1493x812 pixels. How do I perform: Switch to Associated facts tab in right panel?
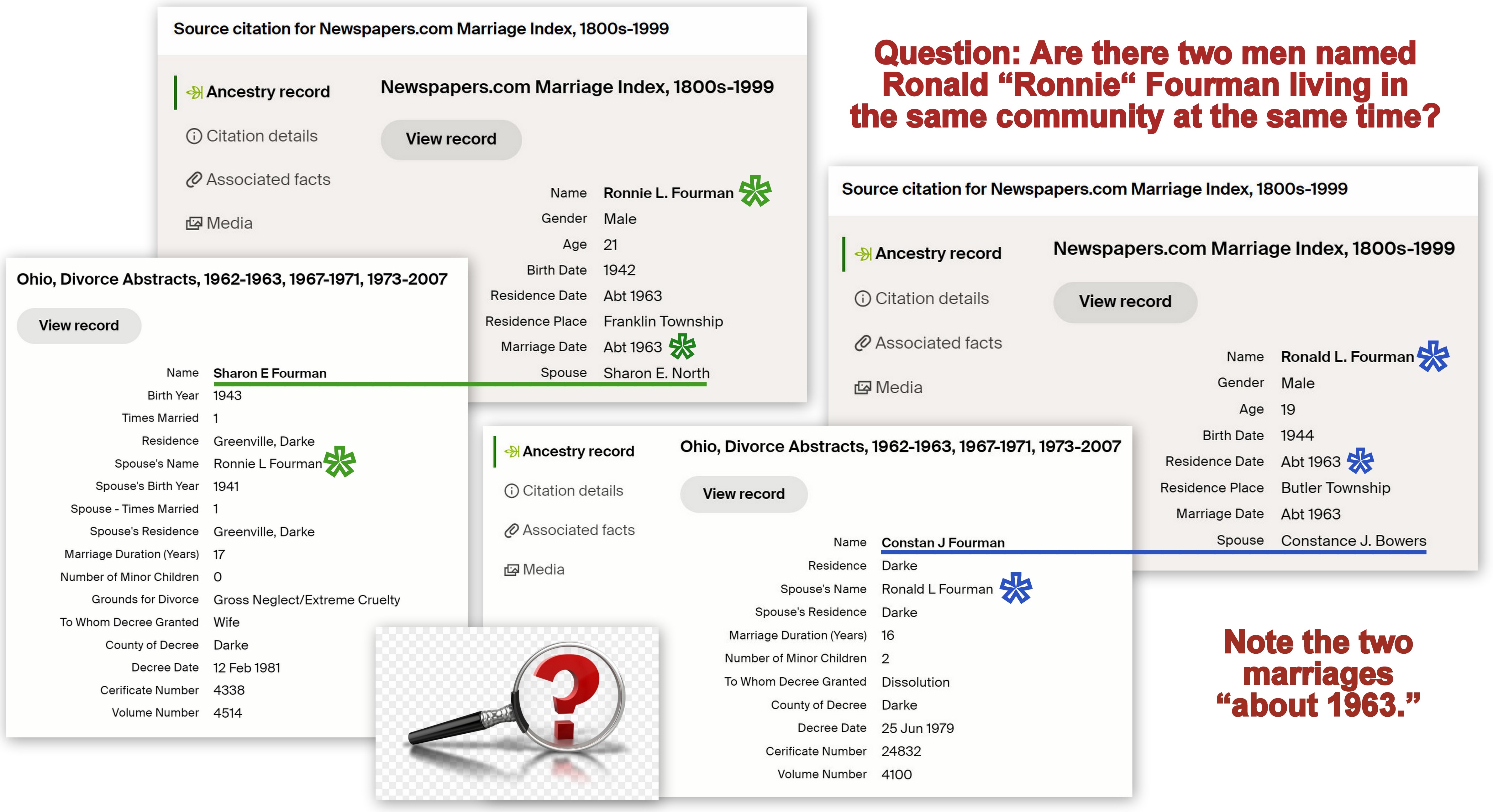(x=938, y=343)
